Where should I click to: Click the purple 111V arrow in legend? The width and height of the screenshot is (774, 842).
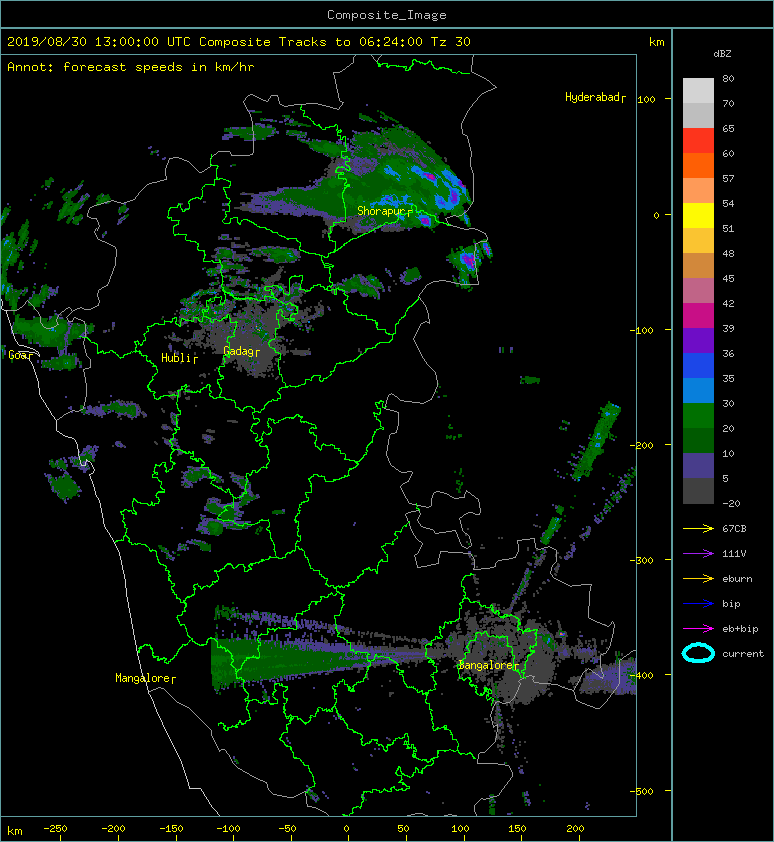(698, 554)
